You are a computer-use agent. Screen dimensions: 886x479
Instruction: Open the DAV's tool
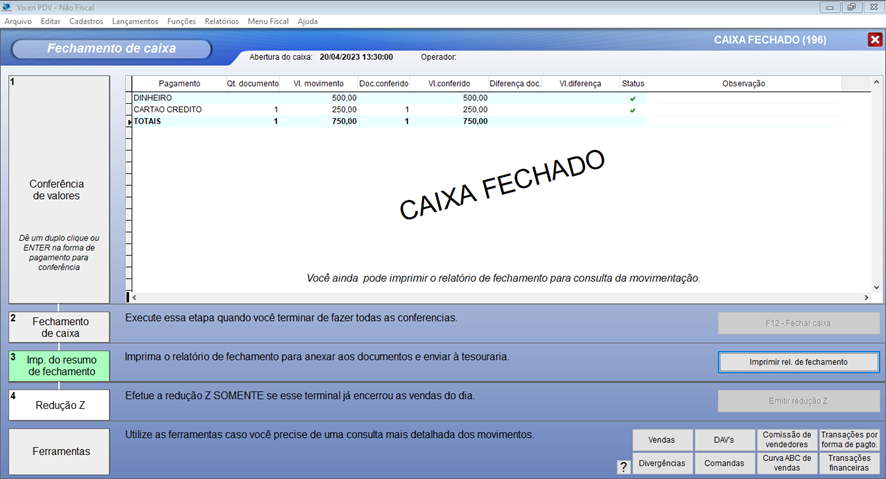[724, 440]
